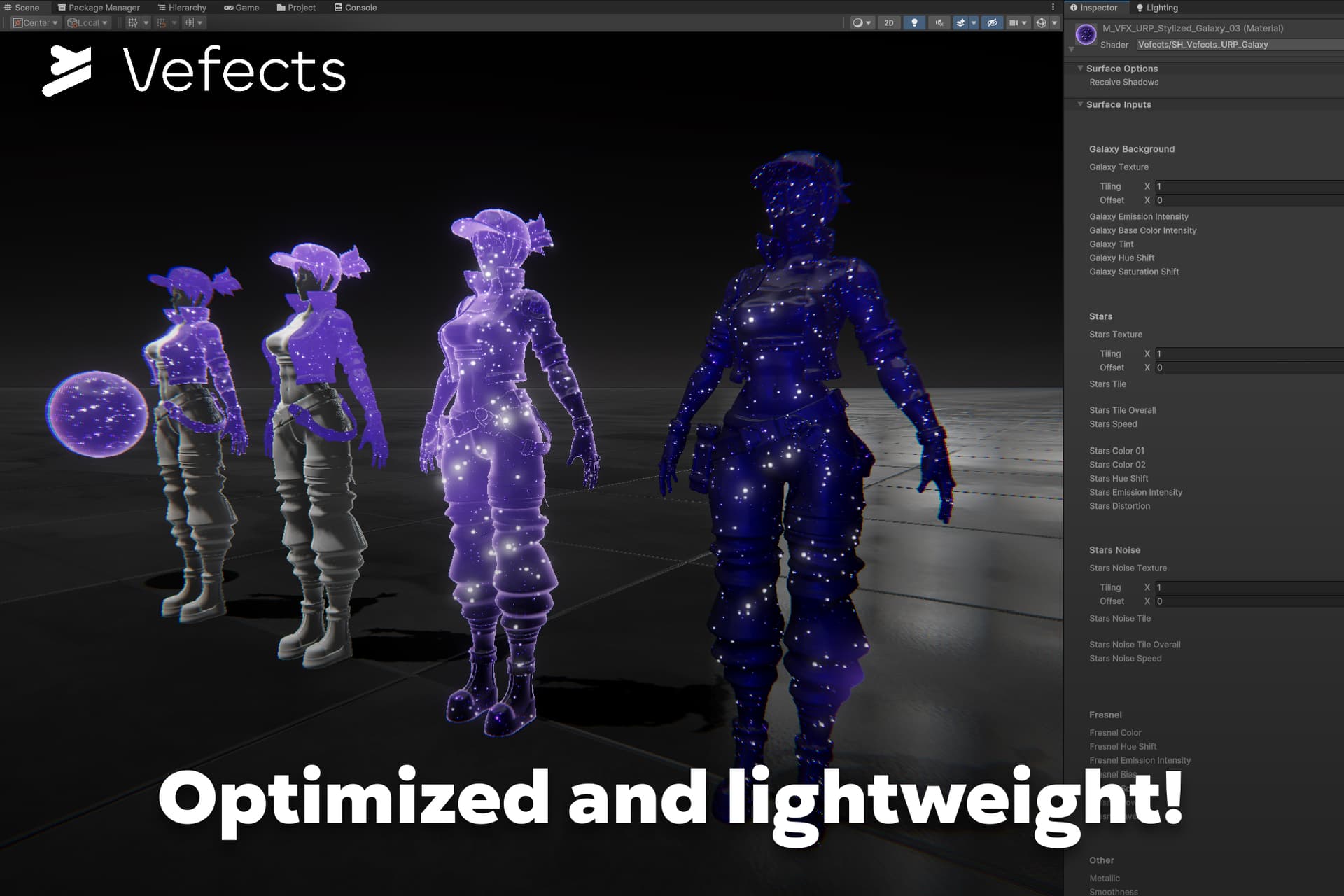This screenshot has height=896, width=1344.
Task: Click Stars Color 01 label
Action: pos(1116,451)
